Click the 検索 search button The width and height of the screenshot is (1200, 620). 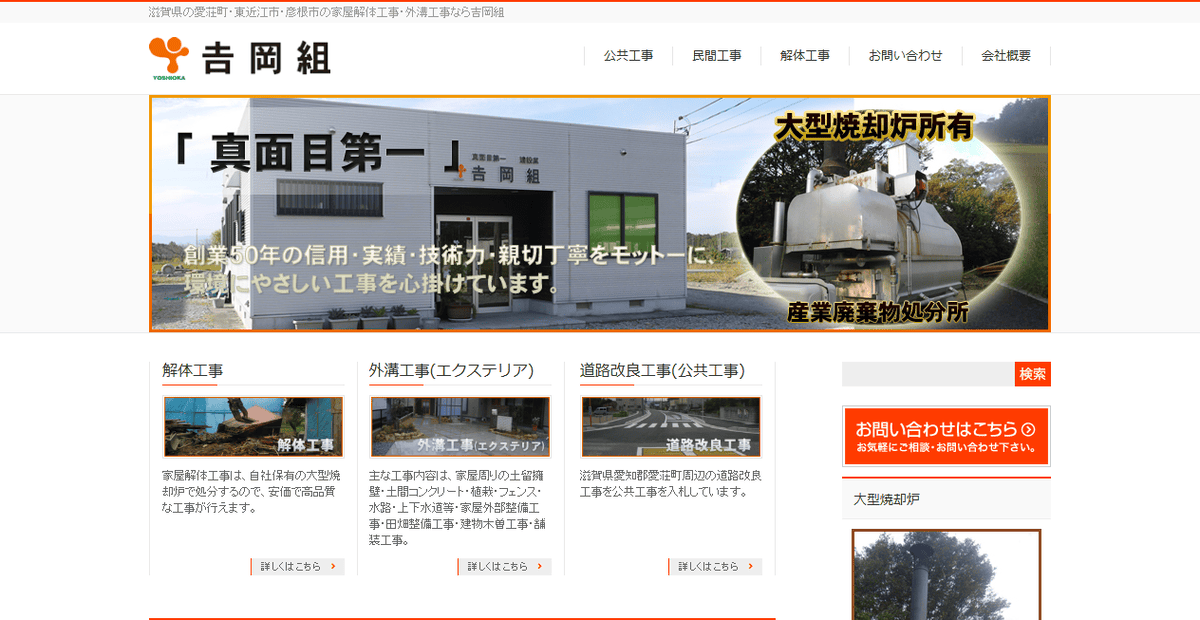[1032, 374]
